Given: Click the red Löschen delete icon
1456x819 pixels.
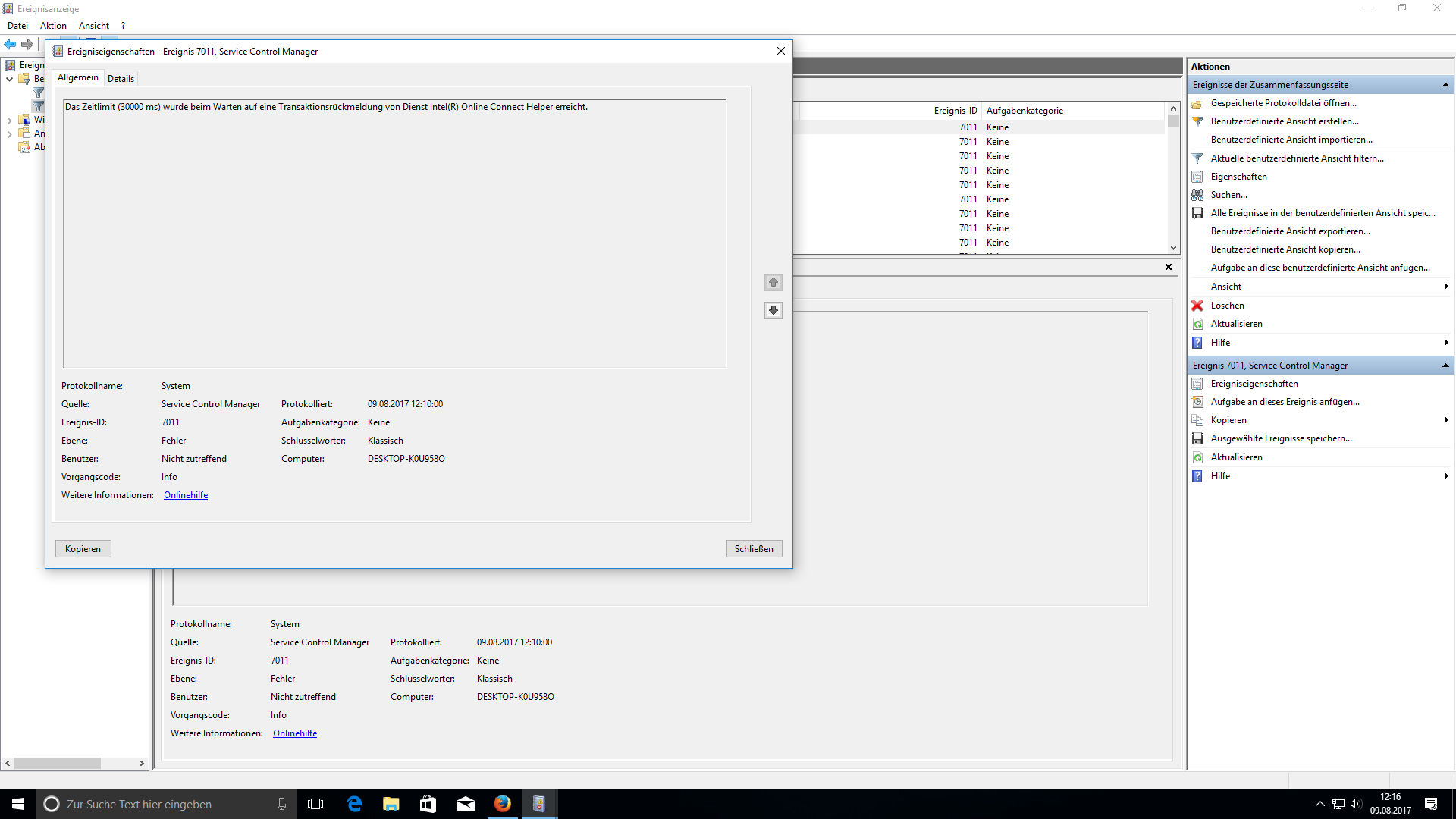Looking at the screenshot, I should point(1197,306).
